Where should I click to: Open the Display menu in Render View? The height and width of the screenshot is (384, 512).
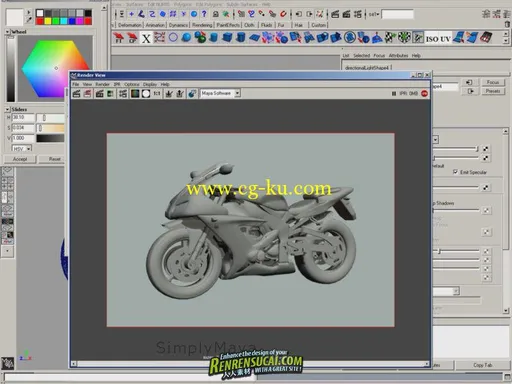150,84
